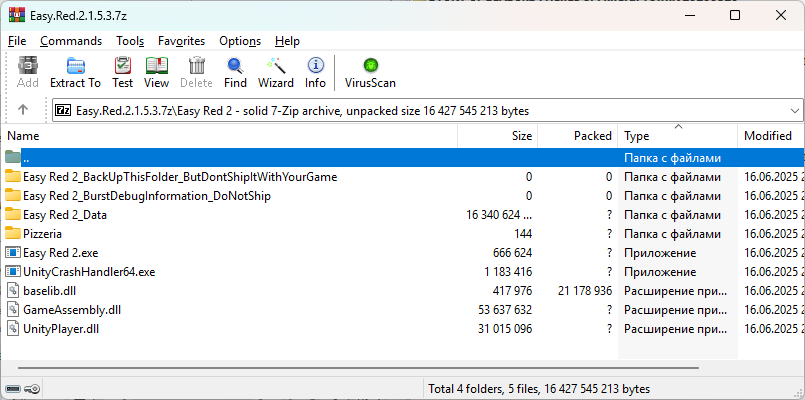Select the Pizzeria folder
Viewport: 805px width, 400px height.
(x=42, y=234)
